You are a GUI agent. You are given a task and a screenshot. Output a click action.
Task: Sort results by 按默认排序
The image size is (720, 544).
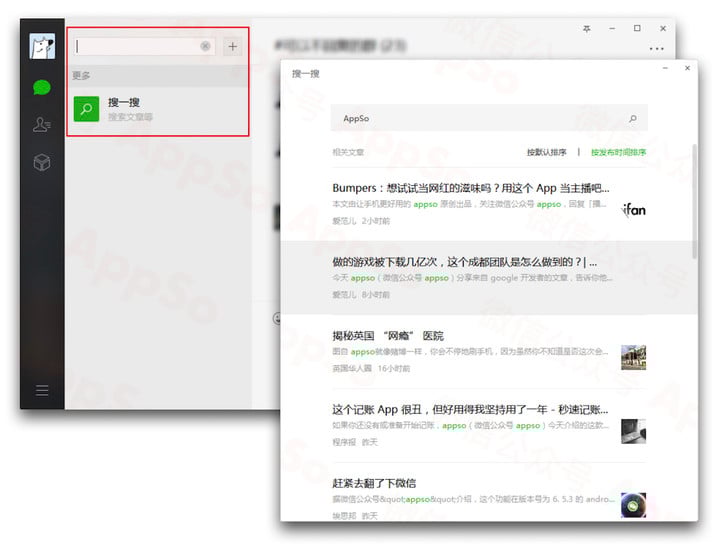pos(546,152)
